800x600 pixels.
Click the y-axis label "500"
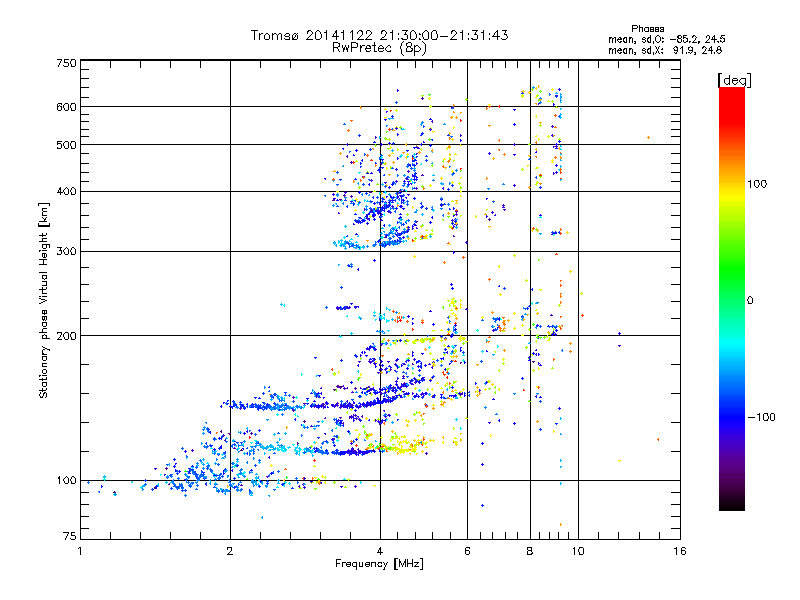tap(66, 145)
